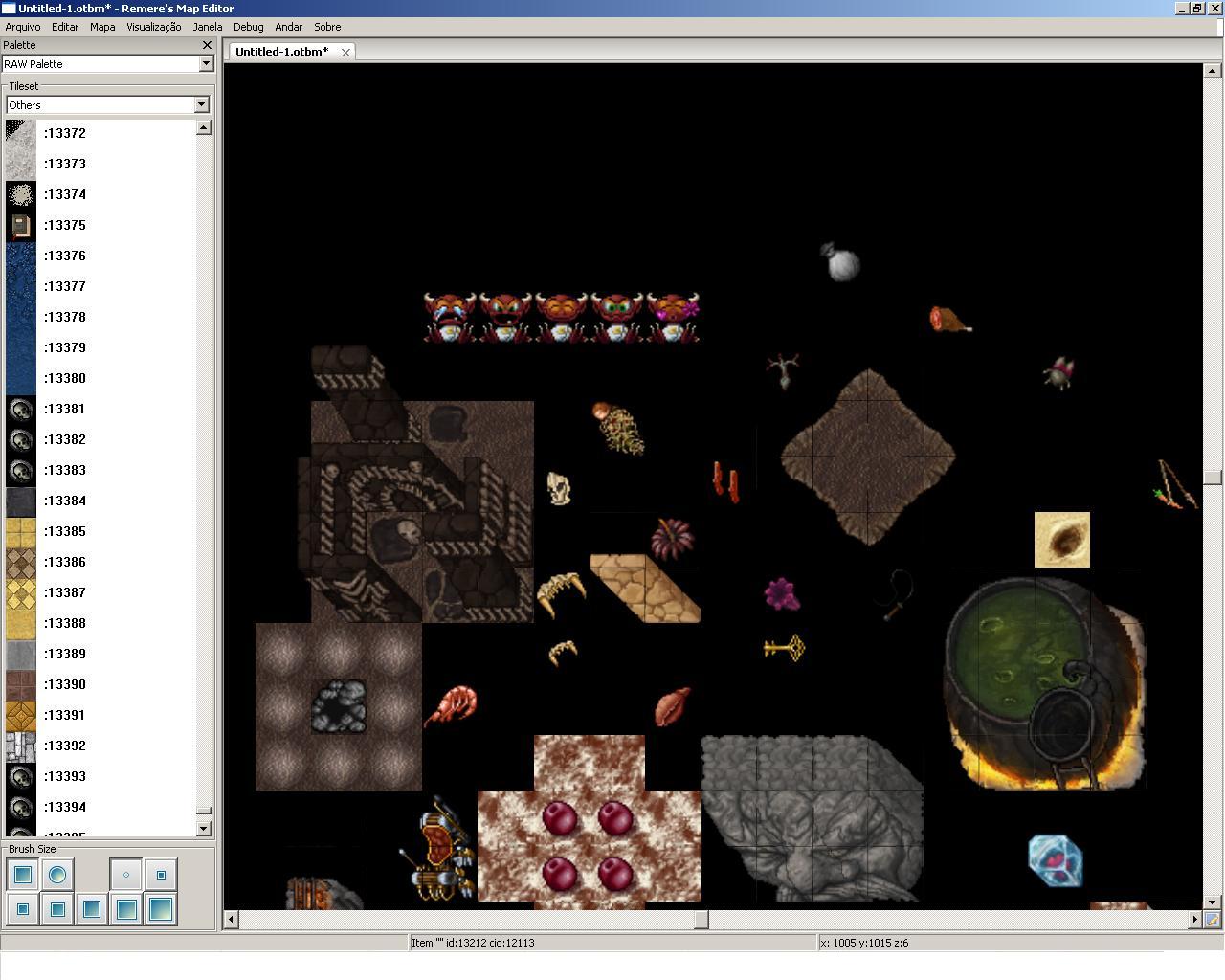Screen dimensions: 1225x980
Task: Click the ham meat sprite on map
Action: pos(949,320)
